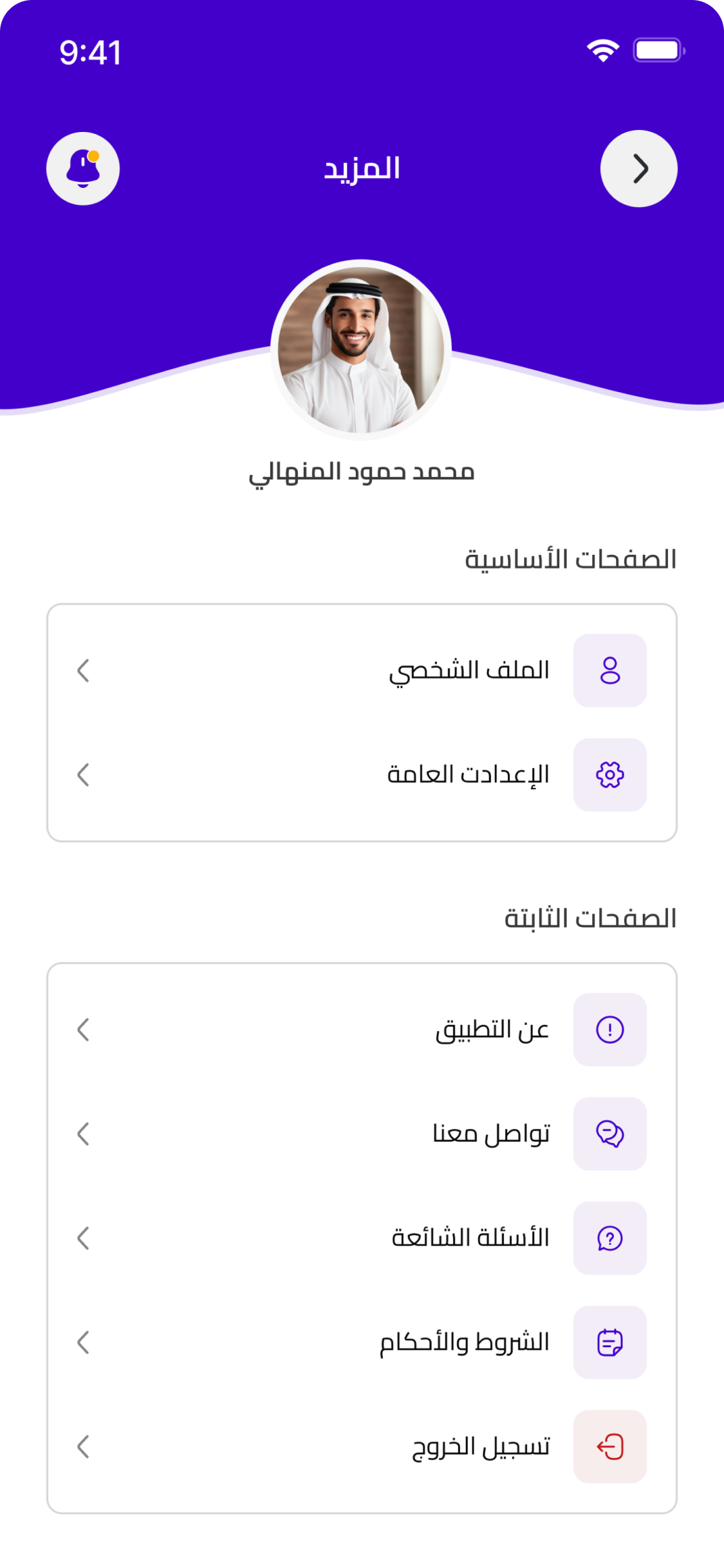The width and height of the screenshot is (724, 1568).
Task: Expand the تواصل معنا row chevron
Action: click(83, 1134)
